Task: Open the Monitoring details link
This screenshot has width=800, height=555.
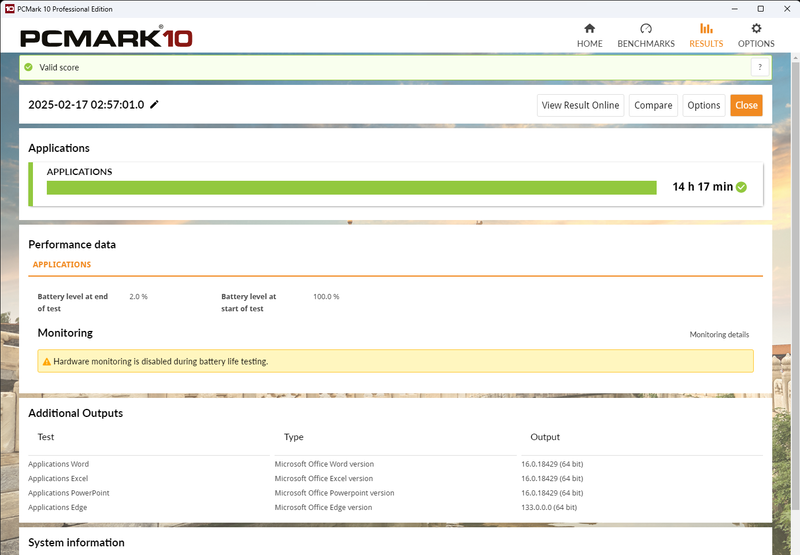Action: click(719, 335)
